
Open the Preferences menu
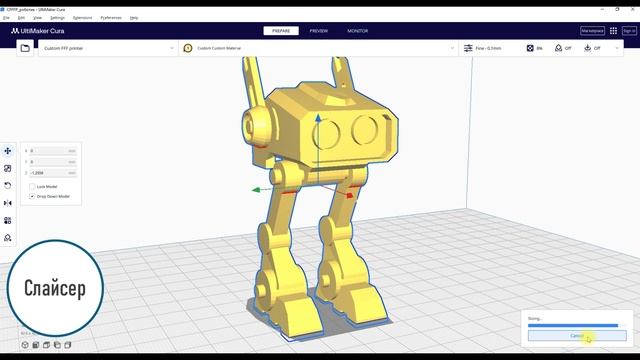111,18
